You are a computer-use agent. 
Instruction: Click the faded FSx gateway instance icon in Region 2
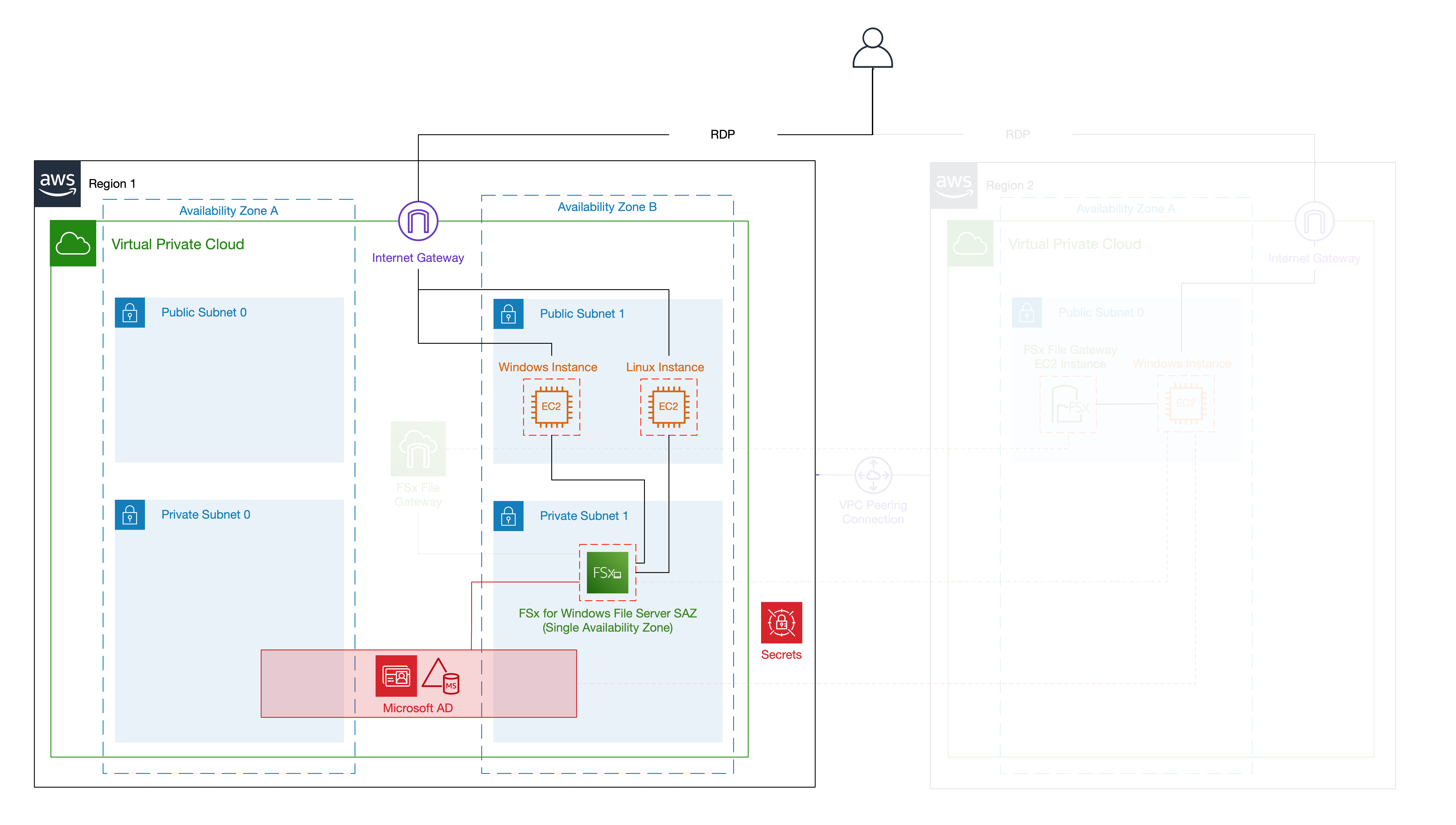coord(1068,405)
